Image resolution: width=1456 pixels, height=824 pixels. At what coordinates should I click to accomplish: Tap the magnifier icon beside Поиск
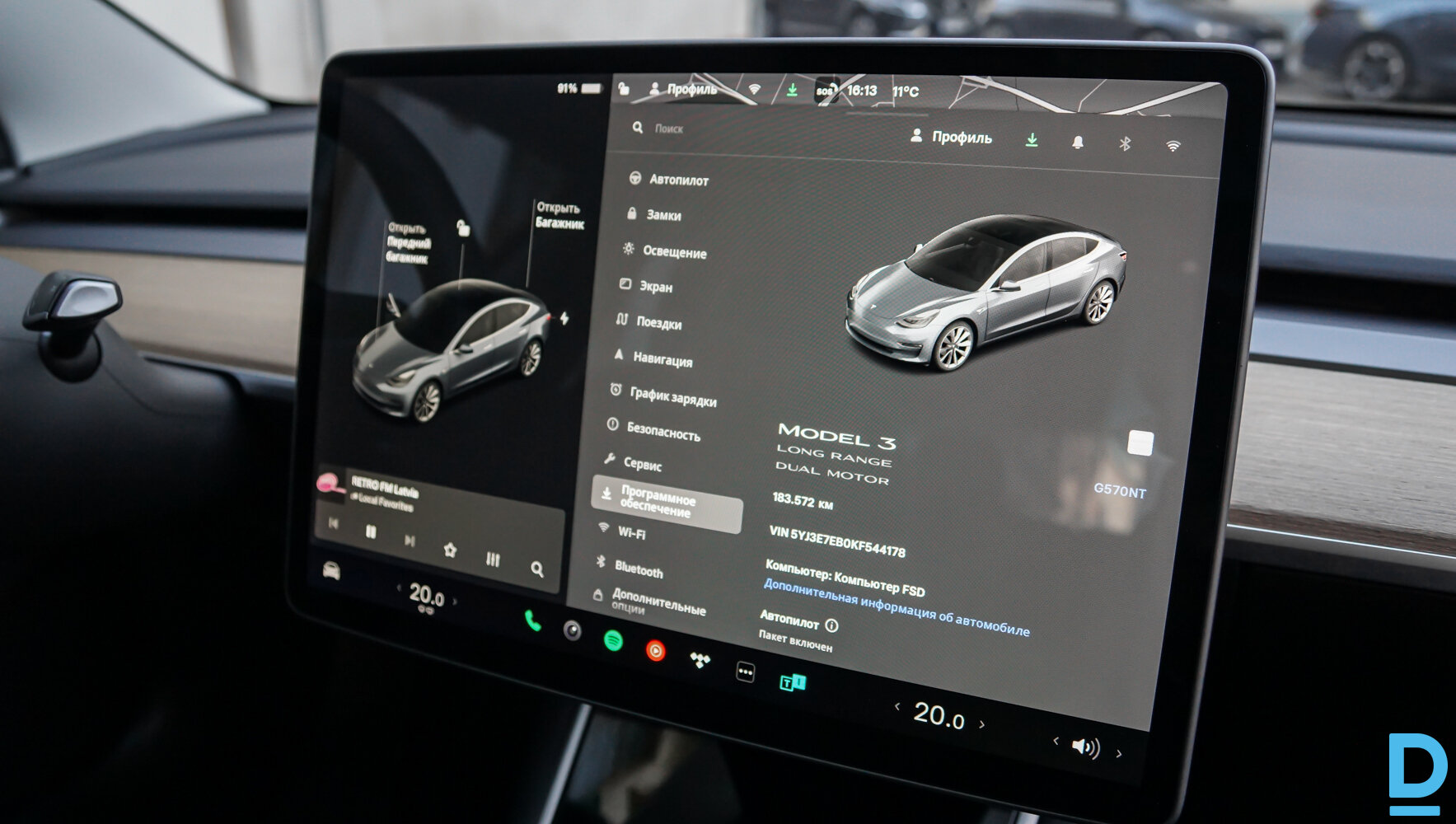click(638, 128)
